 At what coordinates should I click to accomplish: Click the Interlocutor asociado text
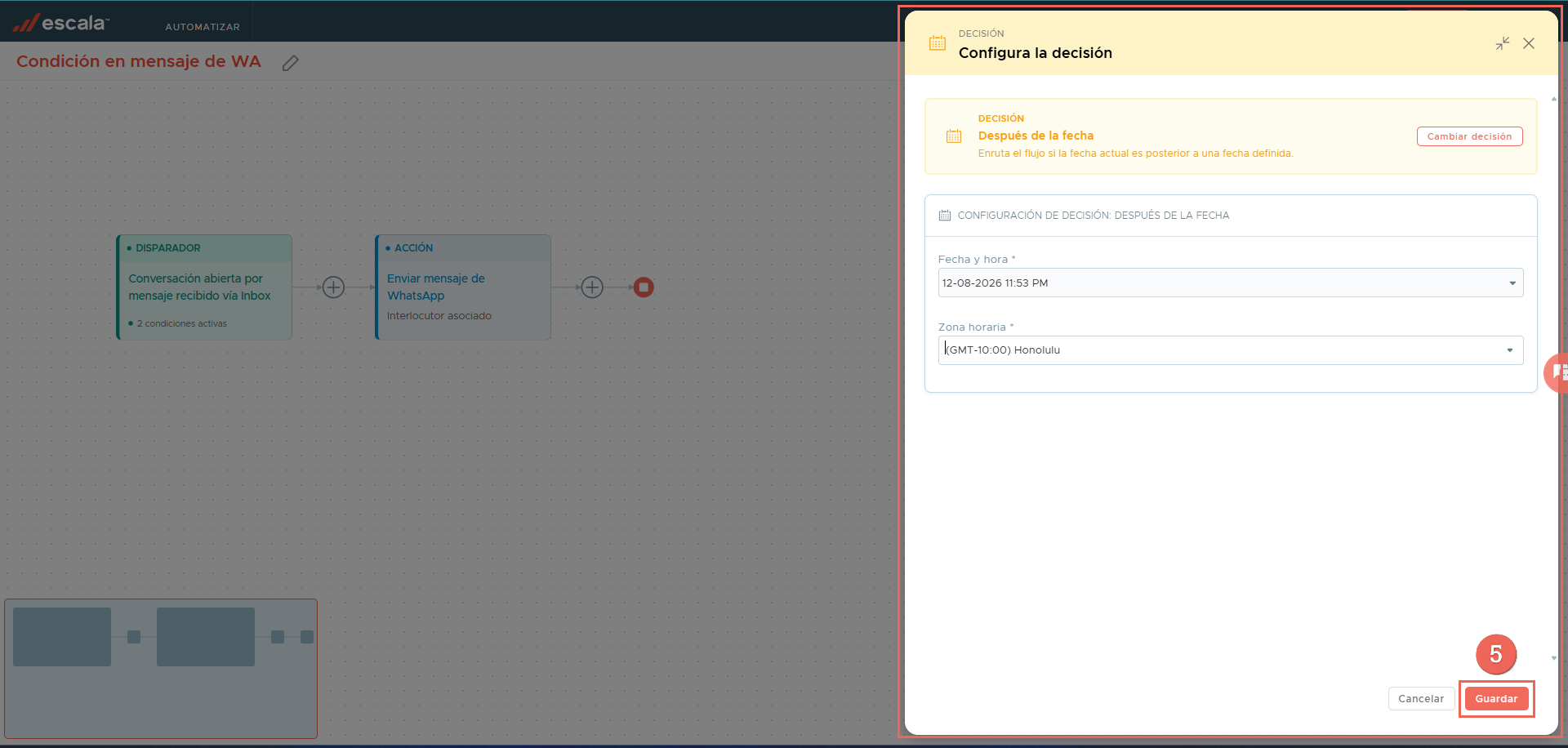tap(439, 316)
